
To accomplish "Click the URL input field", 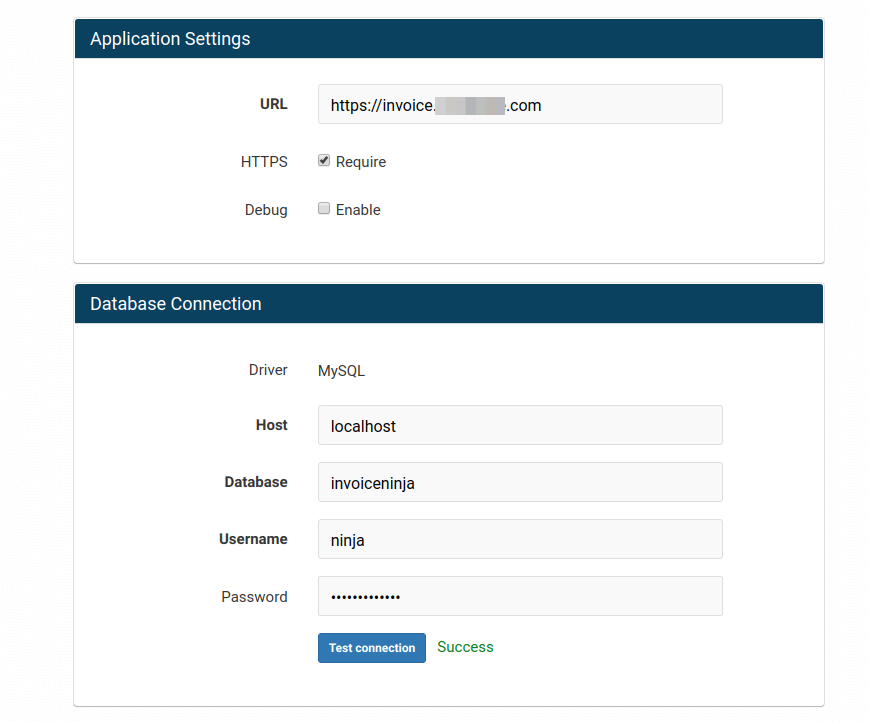I will [x=519, y=105].
